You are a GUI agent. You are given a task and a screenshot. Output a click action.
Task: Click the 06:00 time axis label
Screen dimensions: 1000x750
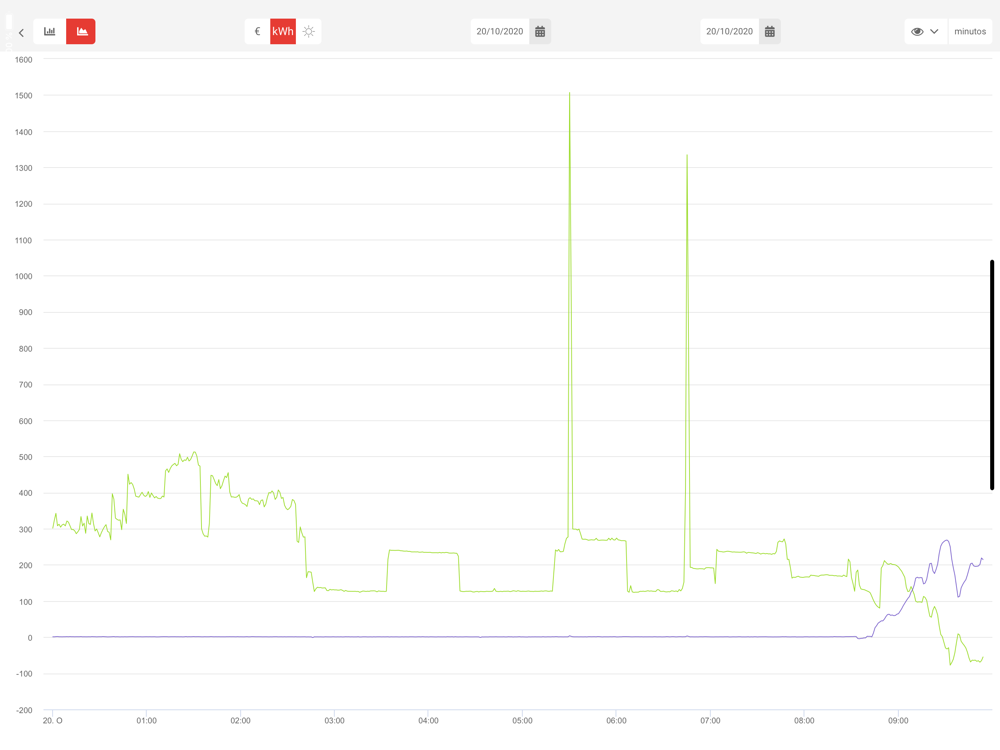(616, 721)
